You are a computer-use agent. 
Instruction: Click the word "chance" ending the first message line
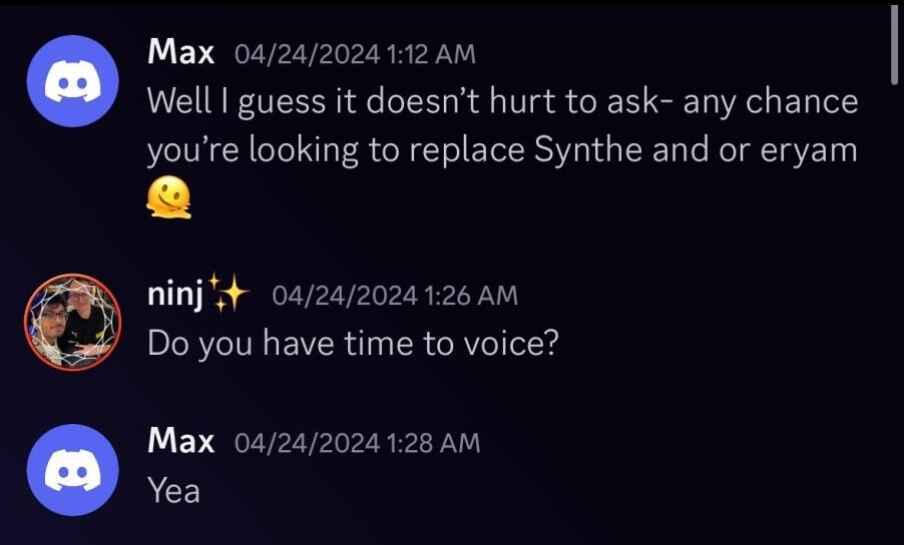[801, 102]
